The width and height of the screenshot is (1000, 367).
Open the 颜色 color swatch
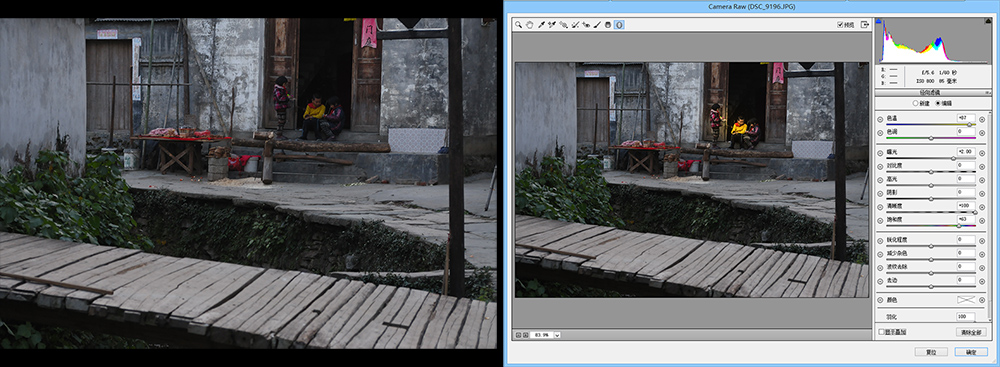click(x=966, y=300)
